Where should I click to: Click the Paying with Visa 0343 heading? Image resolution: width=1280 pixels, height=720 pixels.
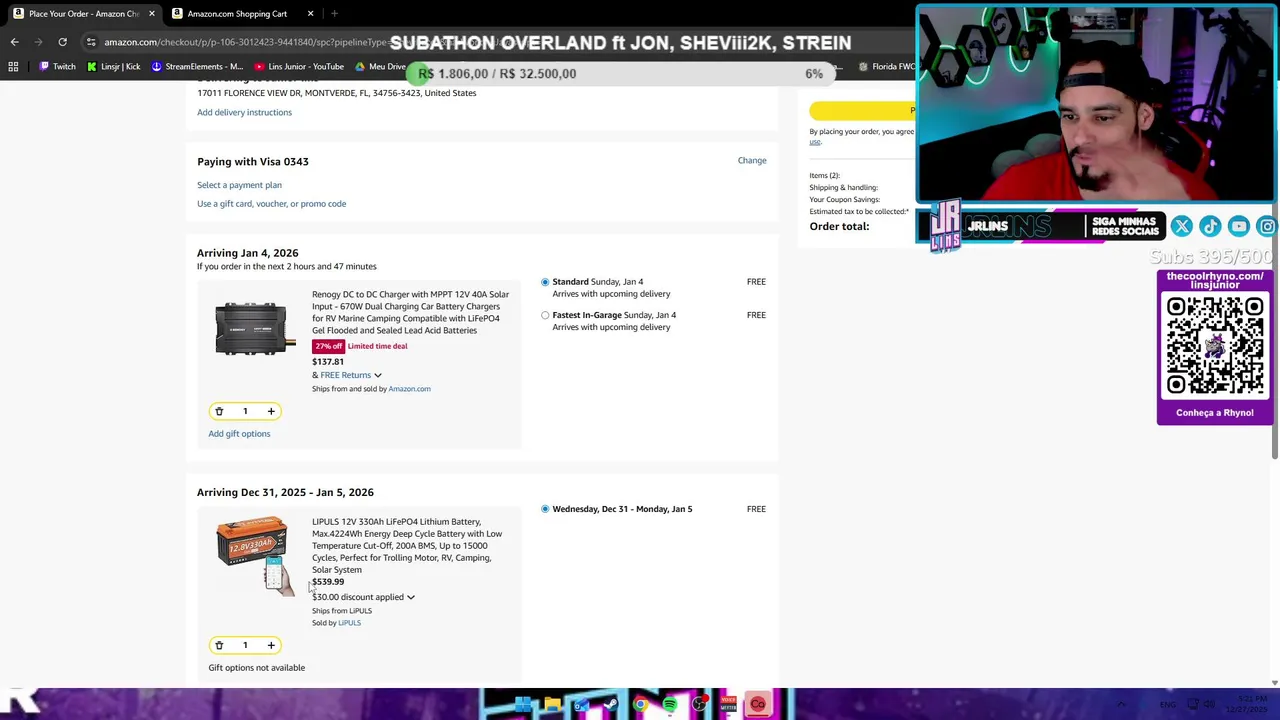pyautogui.click(x=253, y=162)
